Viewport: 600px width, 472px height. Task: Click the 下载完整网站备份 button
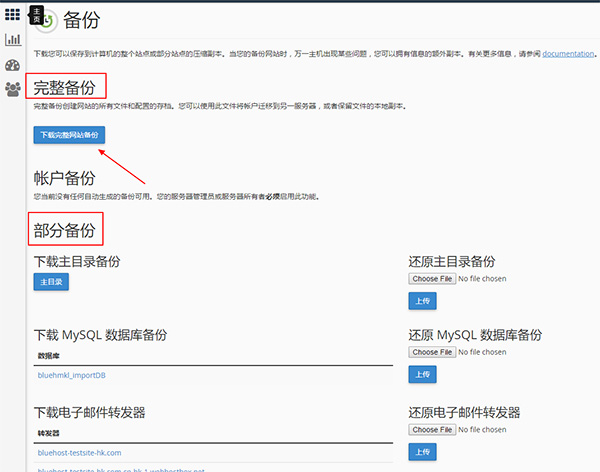point(69,135)
